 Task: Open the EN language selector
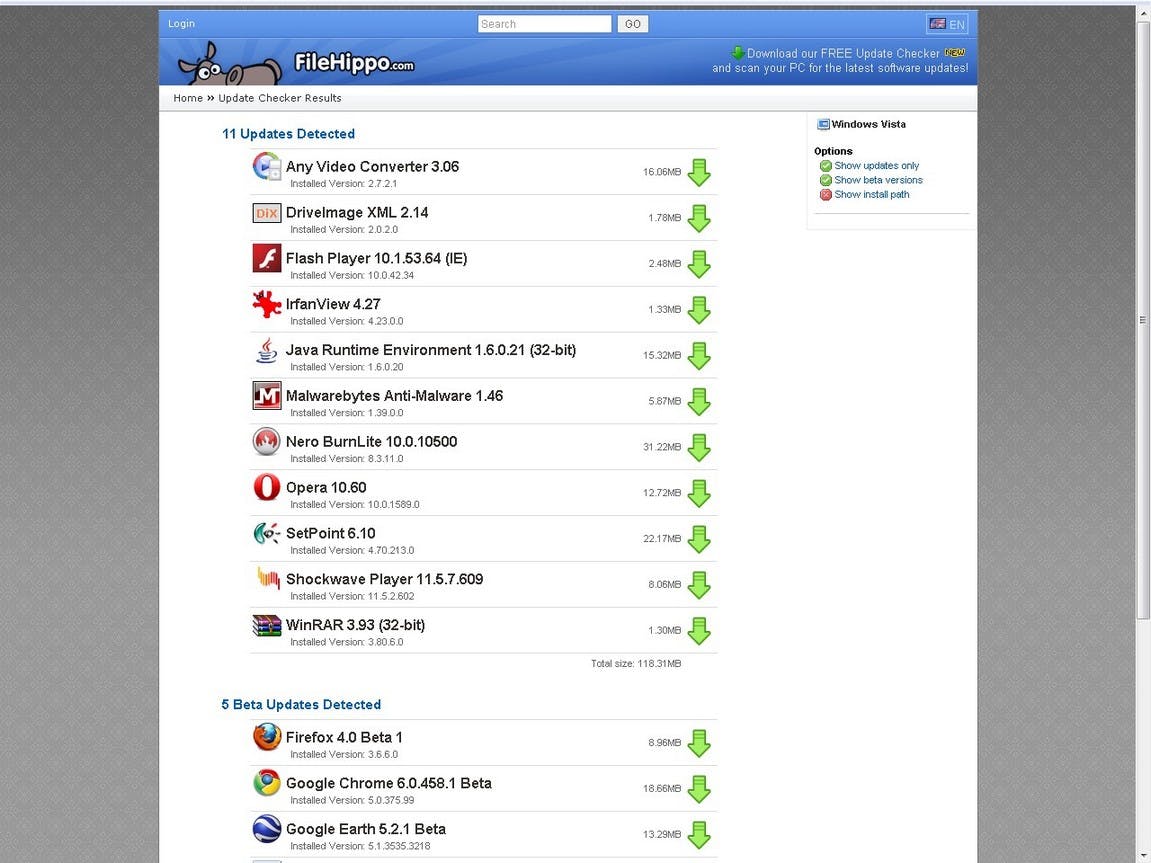coord(947,24)
